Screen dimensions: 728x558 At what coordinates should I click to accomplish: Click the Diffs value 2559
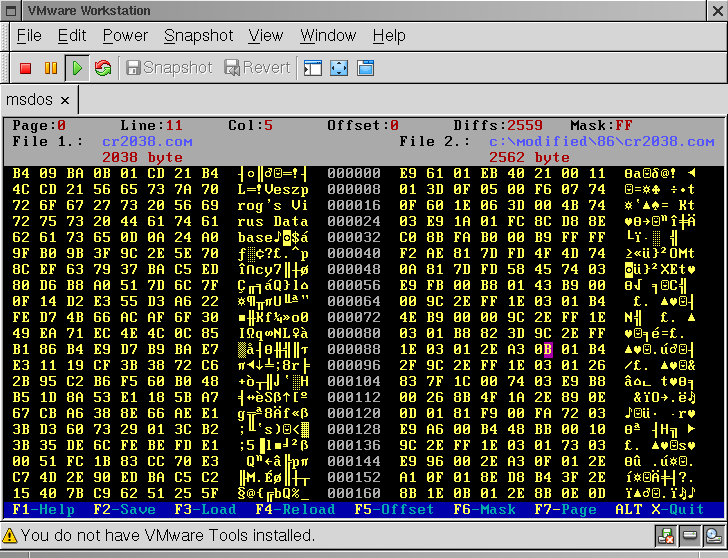[x=525, y=126]
